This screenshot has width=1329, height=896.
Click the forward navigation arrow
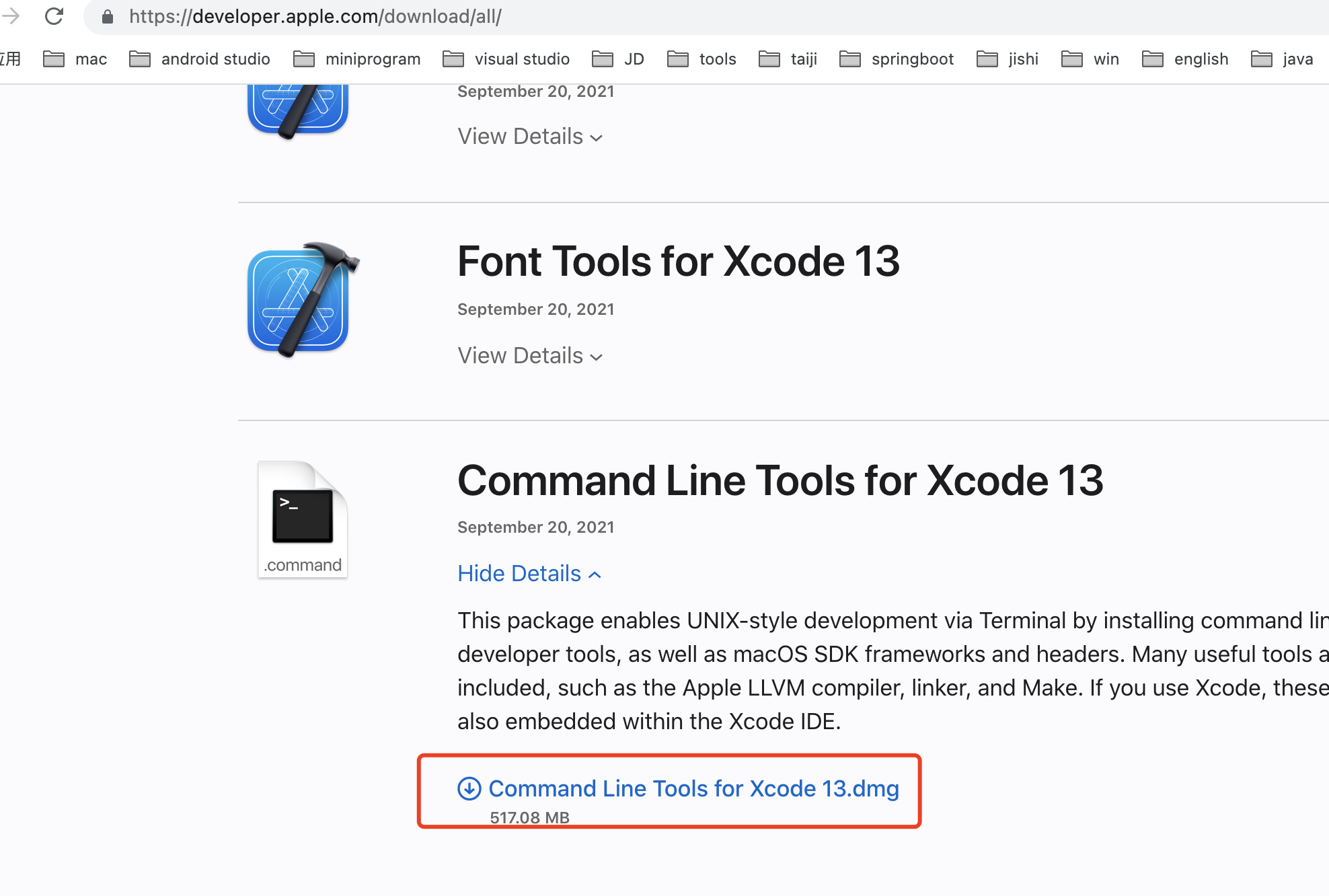[x=11, y=16]
